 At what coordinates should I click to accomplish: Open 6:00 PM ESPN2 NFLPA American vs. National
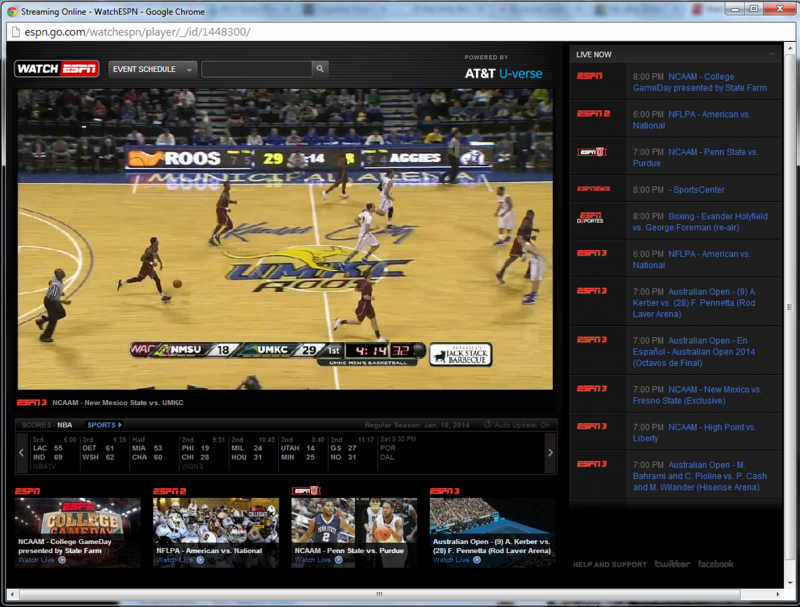(x=691, y=120)
